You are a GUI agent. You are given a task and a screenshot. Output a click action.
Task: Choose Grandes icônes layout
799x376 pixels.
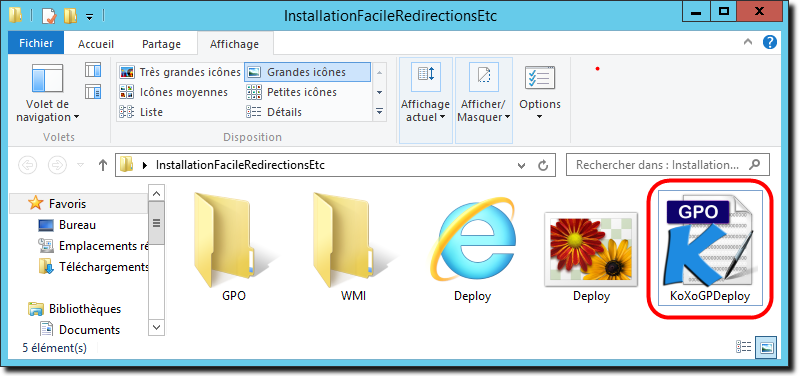tap(307, 72)
